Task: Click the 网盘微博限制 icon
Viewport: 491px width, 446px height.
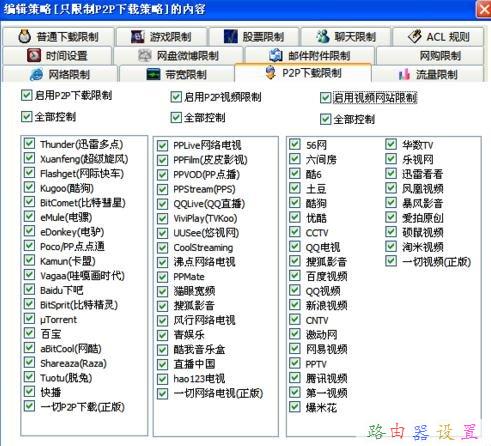Action: pos(145,55)
